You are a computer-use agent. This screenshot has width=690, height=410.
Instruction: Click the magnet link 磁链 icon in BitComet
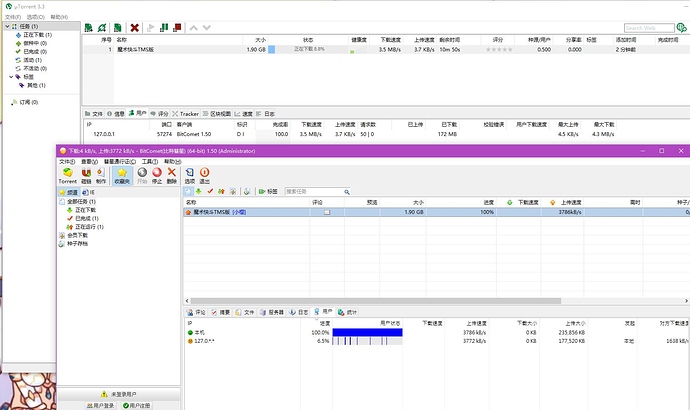(x=86, y=176)
